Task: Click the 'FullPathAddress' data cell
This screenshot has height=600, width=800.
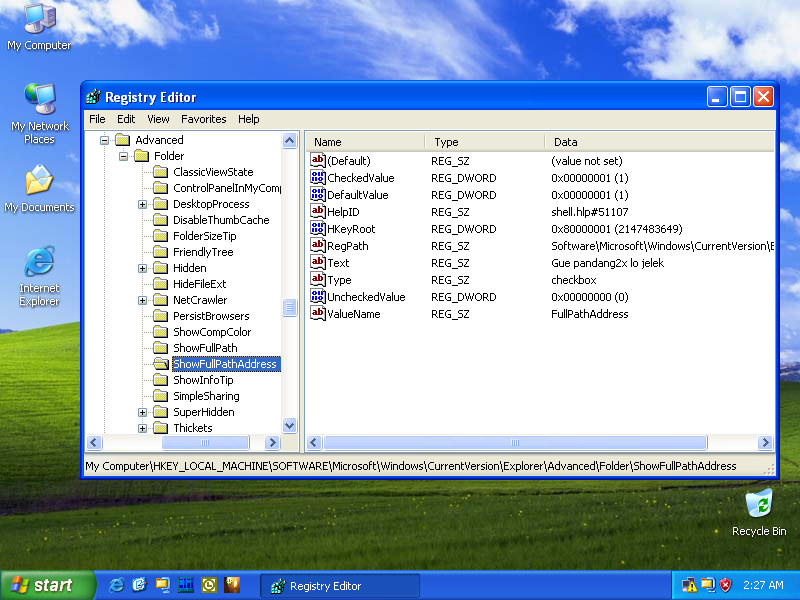Action: pos(589,314)
